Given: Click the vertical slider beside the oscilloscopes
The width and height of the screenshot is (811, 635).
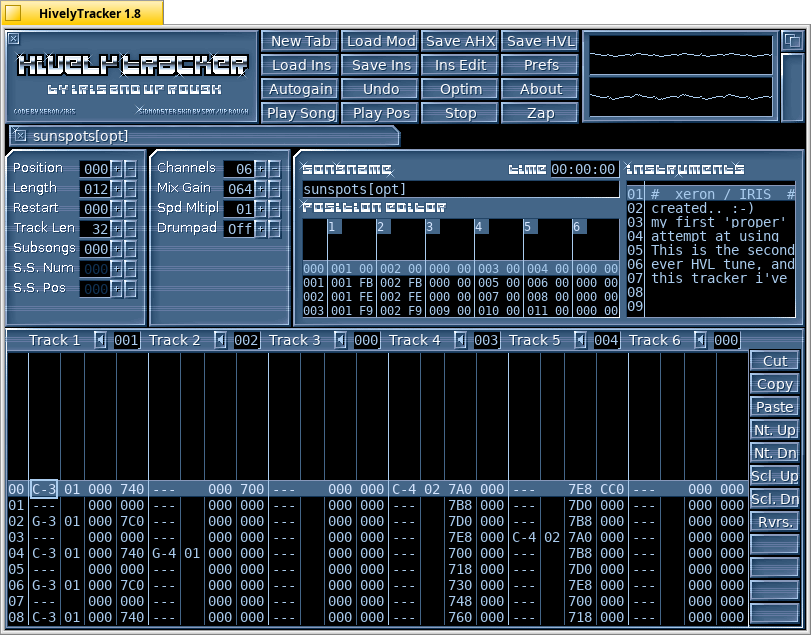Looking at the screenshot, I should (x=792, y=87).
